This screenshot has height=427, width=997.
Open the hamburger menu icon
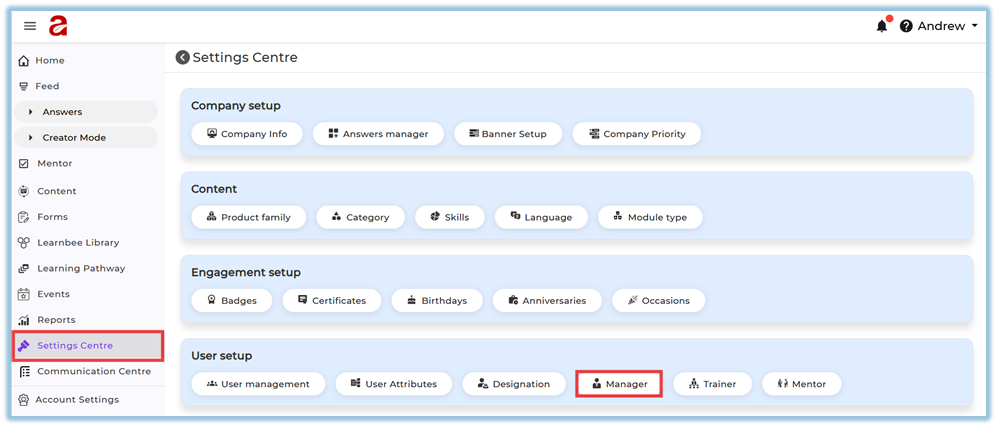(30, 26)
